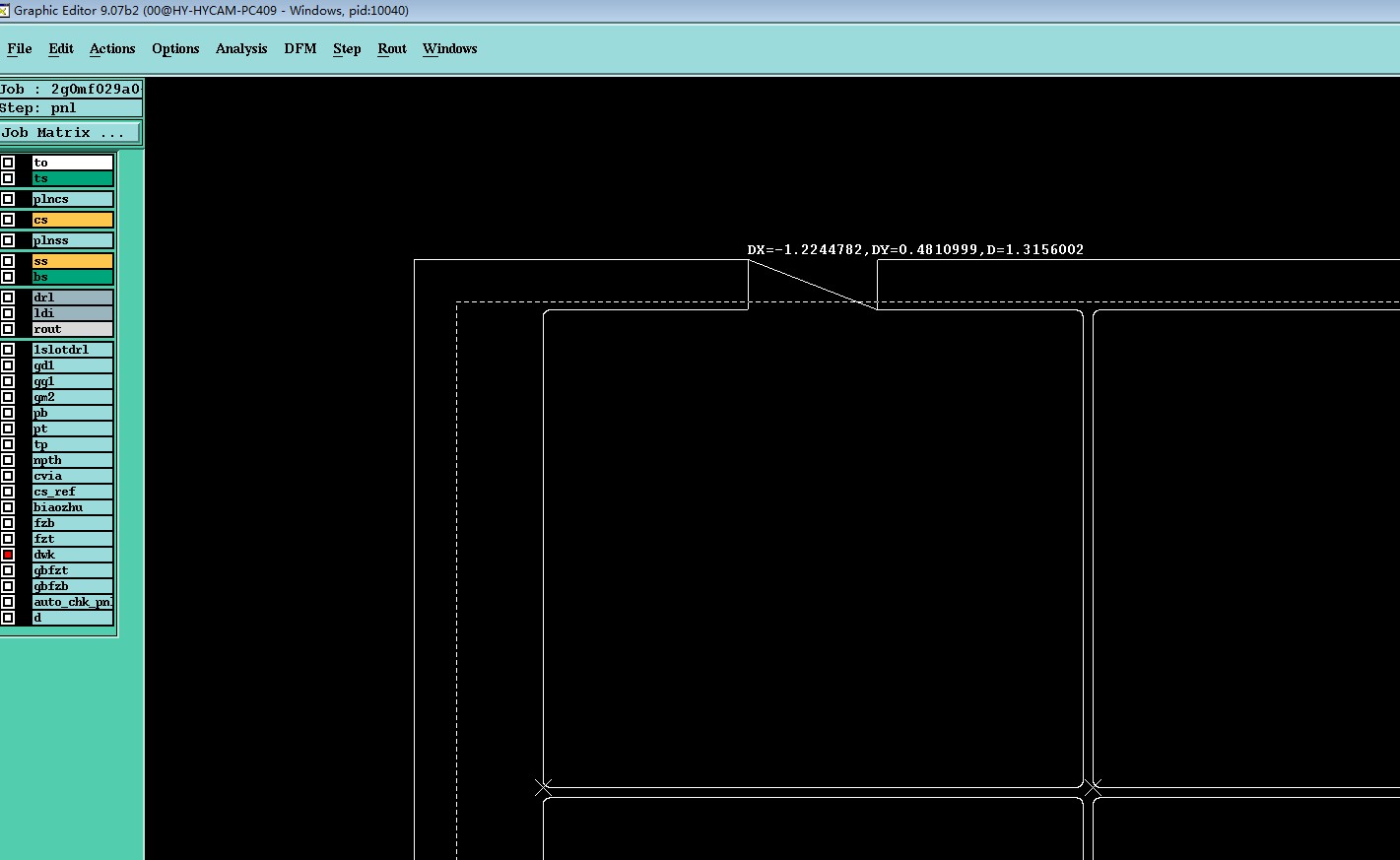Toggle display checkbox for layer to
The width and height of the screenshot is (1400, 860).
tap(8, 163)
